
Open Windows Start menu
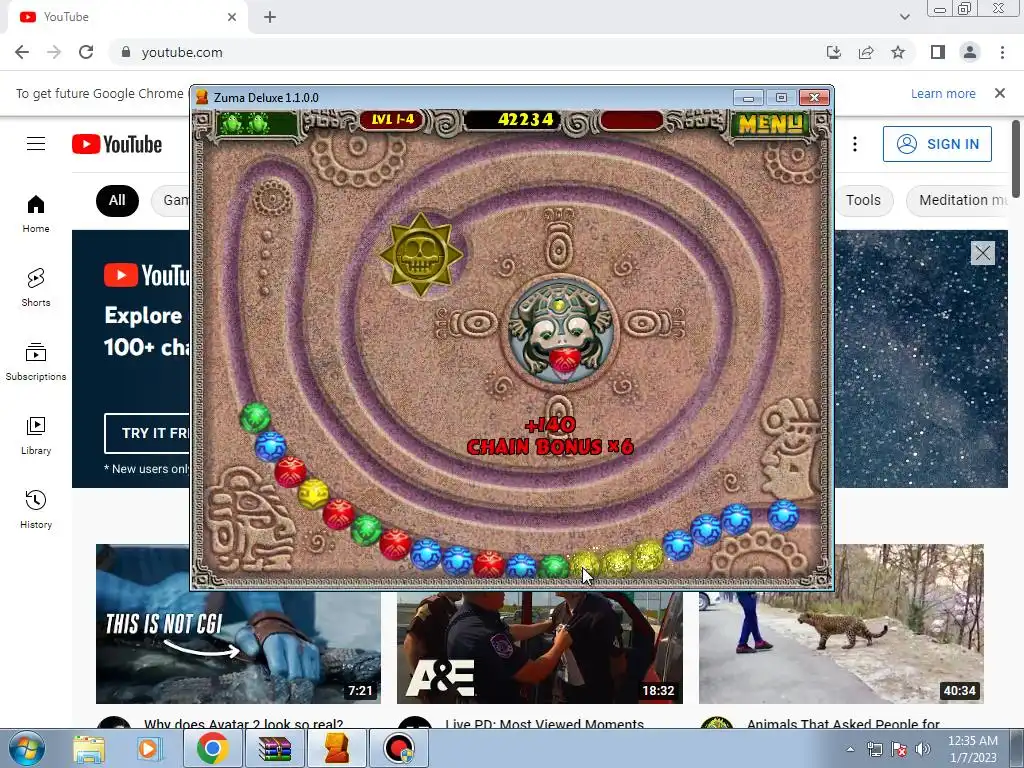26,748
